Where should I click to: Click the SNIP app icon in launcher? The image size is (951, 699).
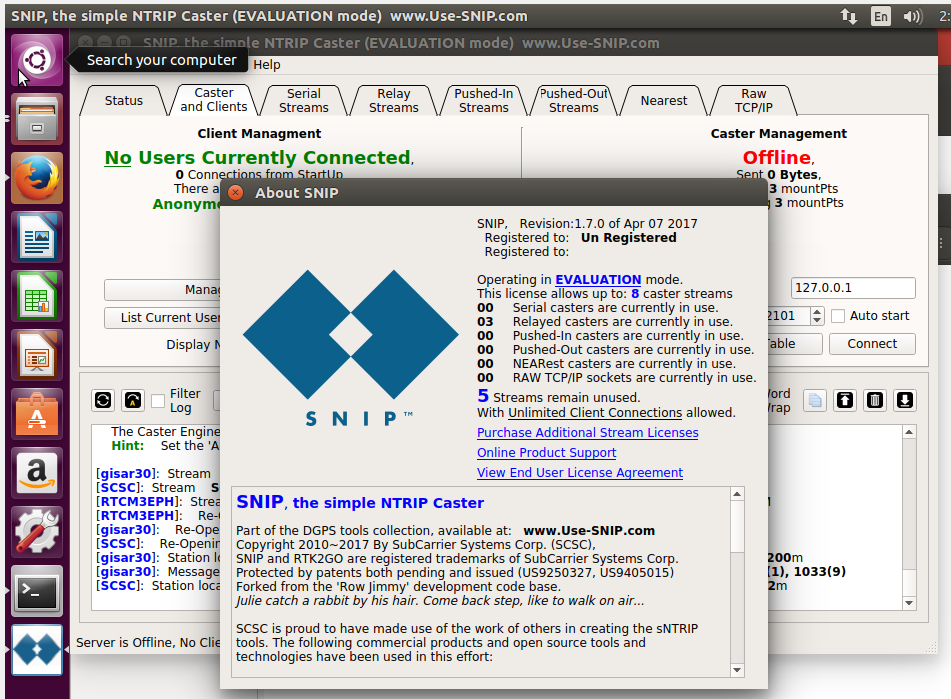36,651
